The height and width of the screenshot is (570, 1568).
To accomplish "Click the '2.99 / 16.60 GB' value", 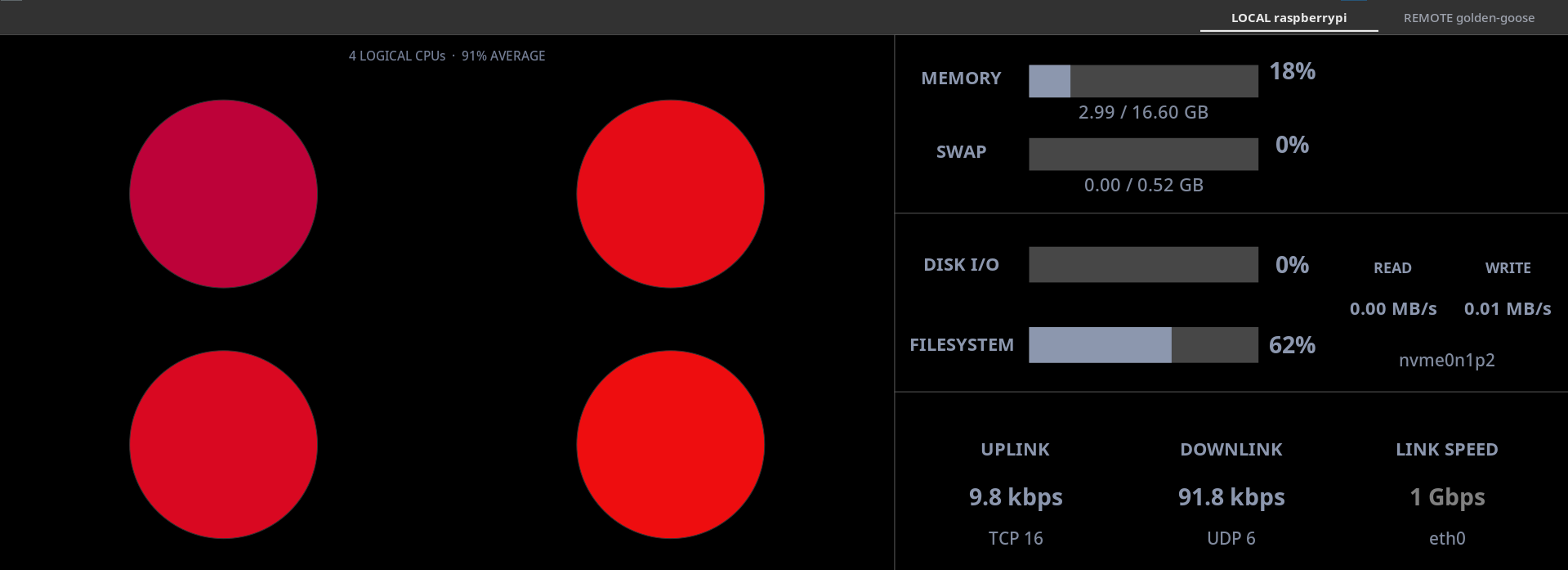I will [x=1143, y=112].
